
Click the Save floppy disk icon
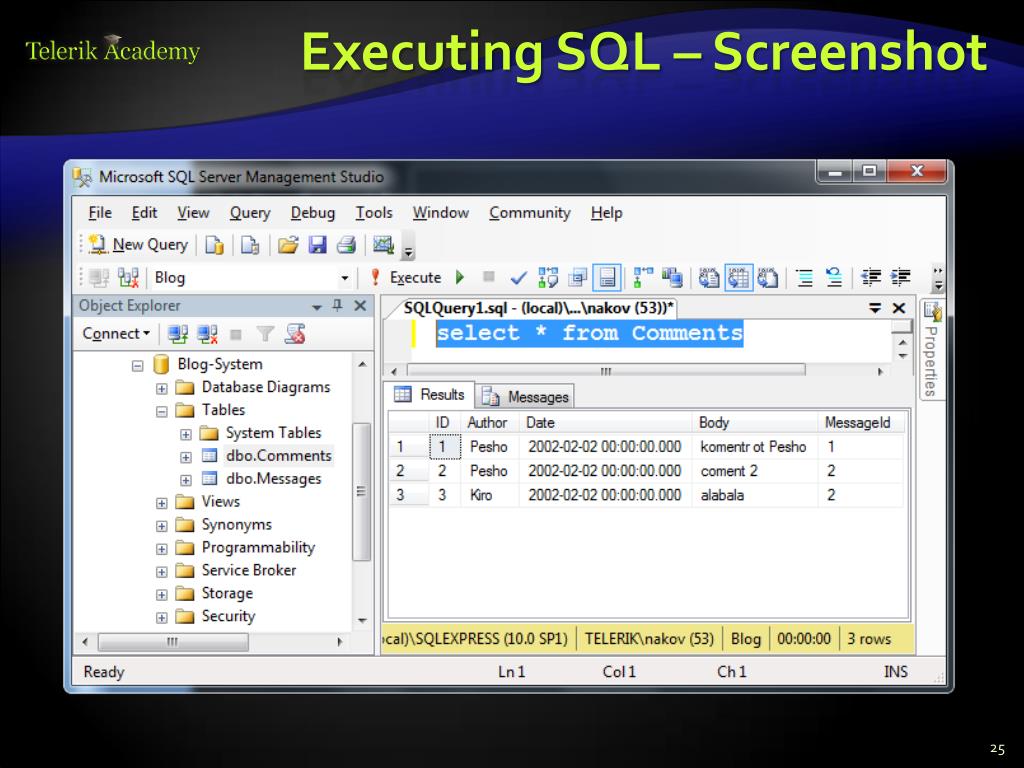(x=317, y=245)
